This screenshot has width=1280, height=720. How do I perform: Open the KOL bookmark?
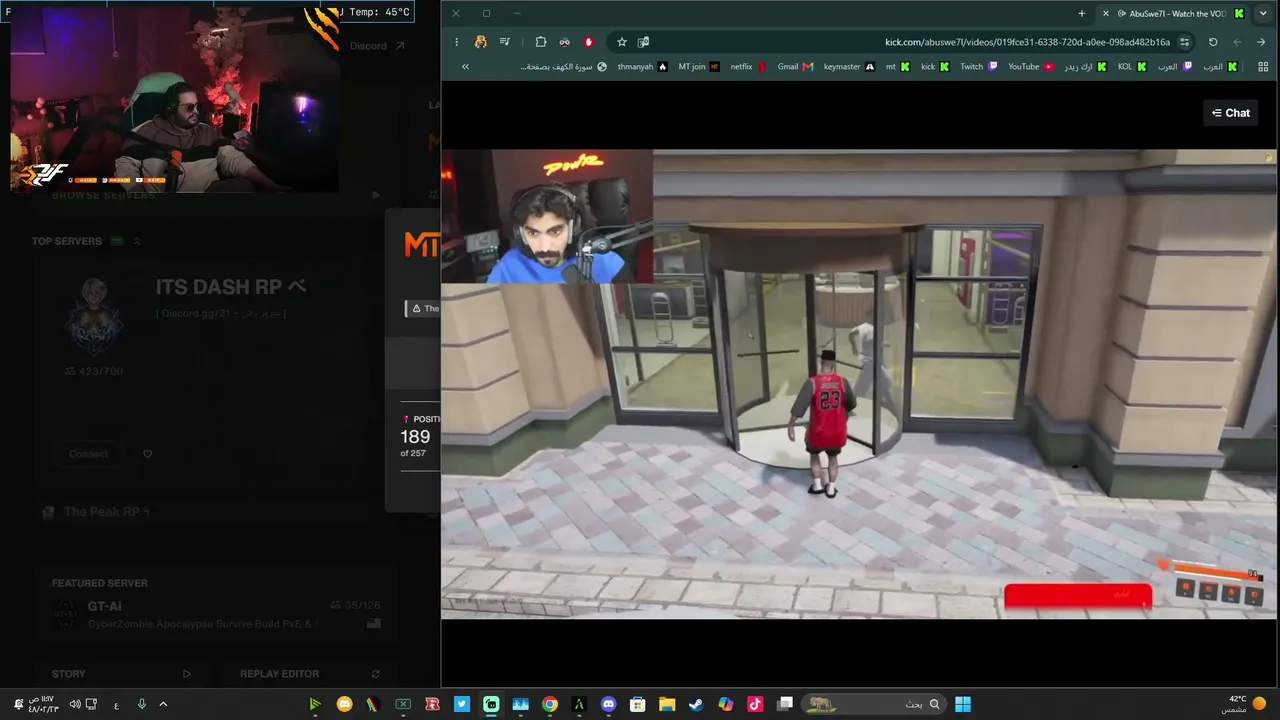tap(1132, 67)
